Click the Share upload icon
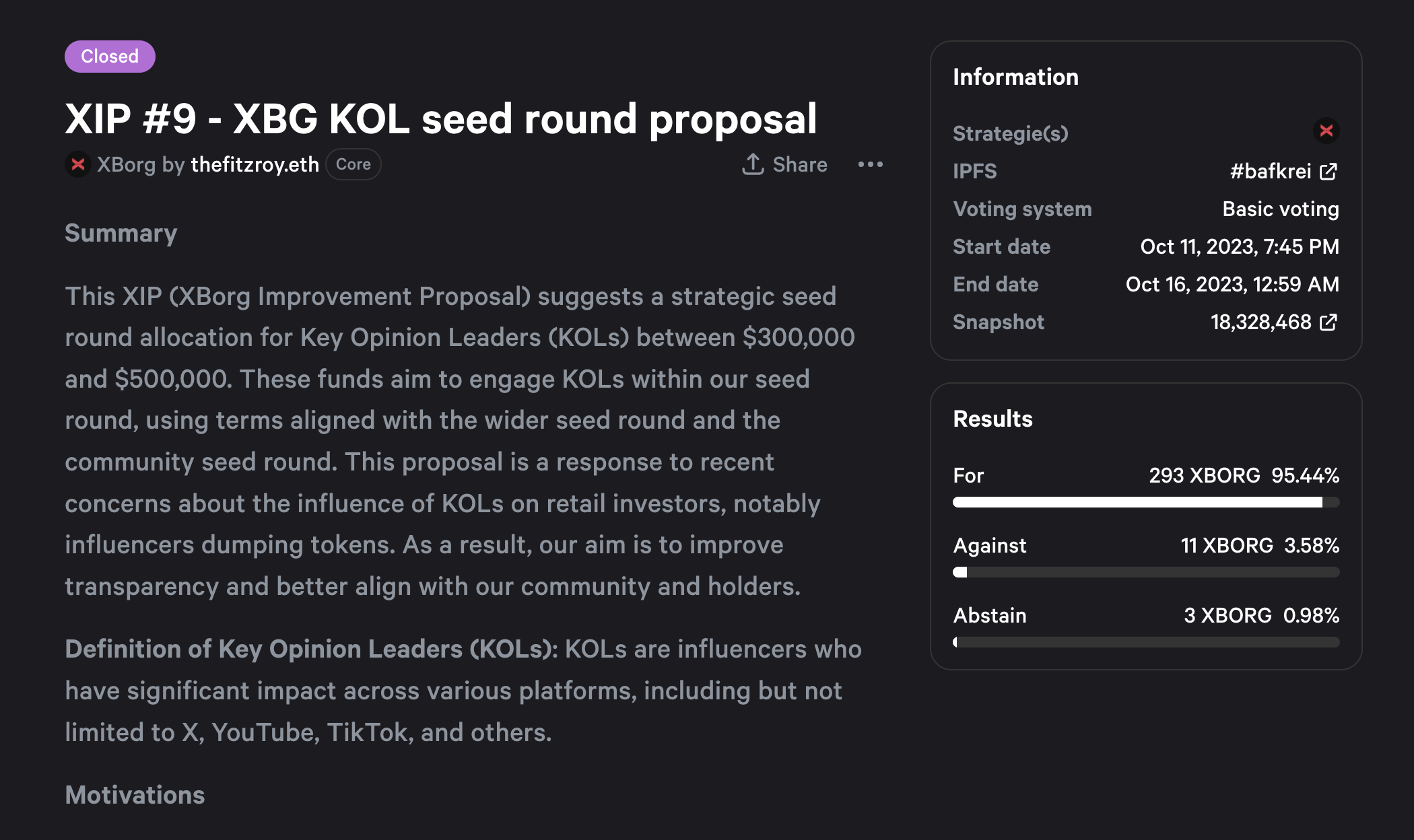1414x840 pixels. (753, 164)
